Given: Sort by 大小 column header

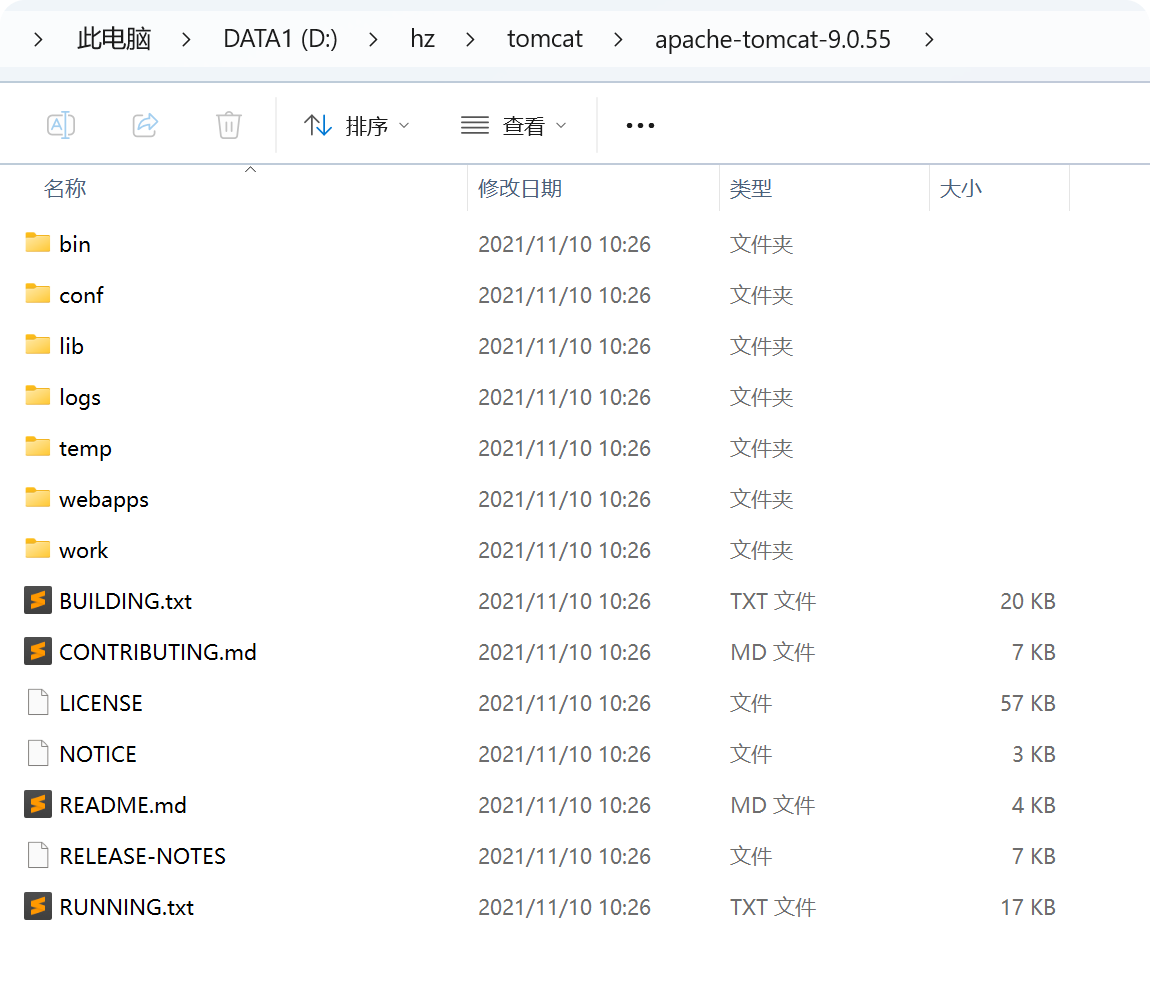Looking at the screenshot, I should pyautogui.click(x=961, y=189).
